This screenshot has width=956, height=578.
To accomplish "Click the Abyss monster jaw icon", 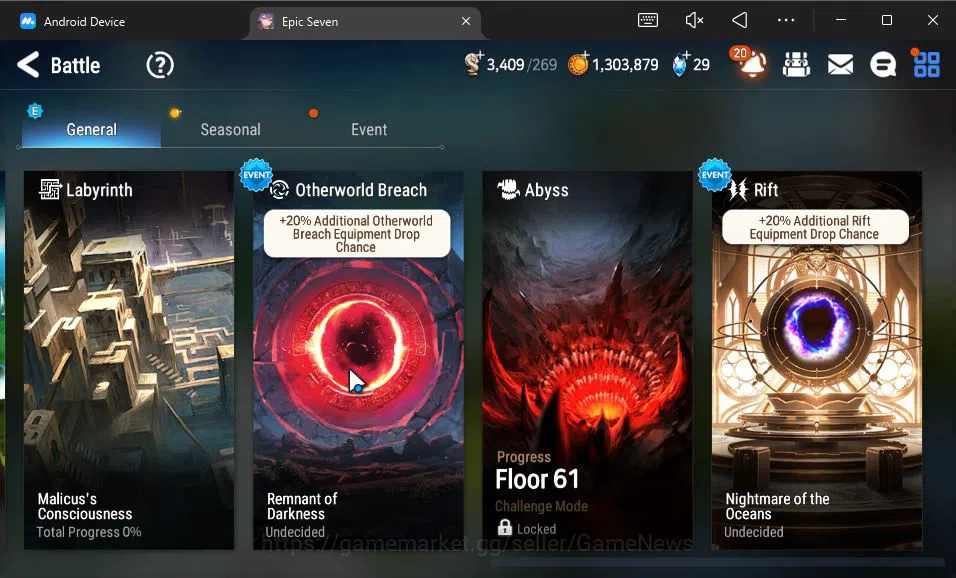I will click(x=508, y=190).
